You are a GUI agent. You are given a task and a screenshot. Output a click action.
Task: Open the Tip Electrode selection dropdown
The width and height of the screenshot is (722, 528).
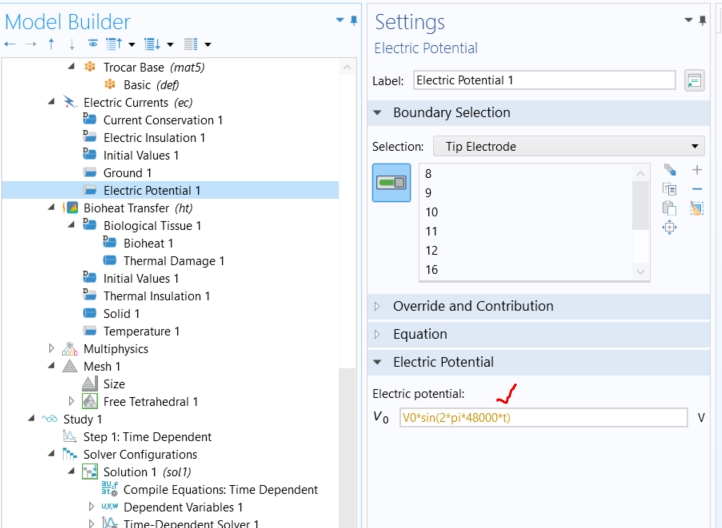(x=569, y=147)
